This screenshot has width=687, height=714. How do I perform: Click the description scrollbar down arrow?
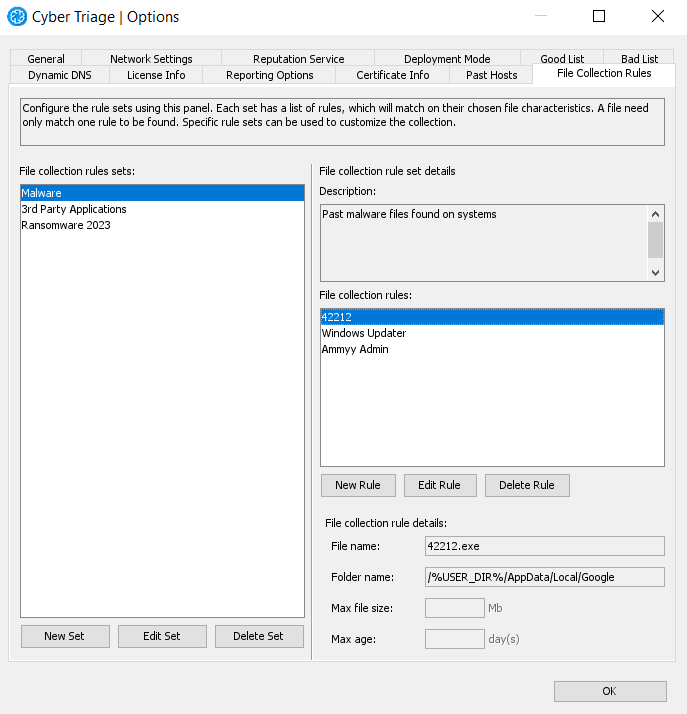655,273
